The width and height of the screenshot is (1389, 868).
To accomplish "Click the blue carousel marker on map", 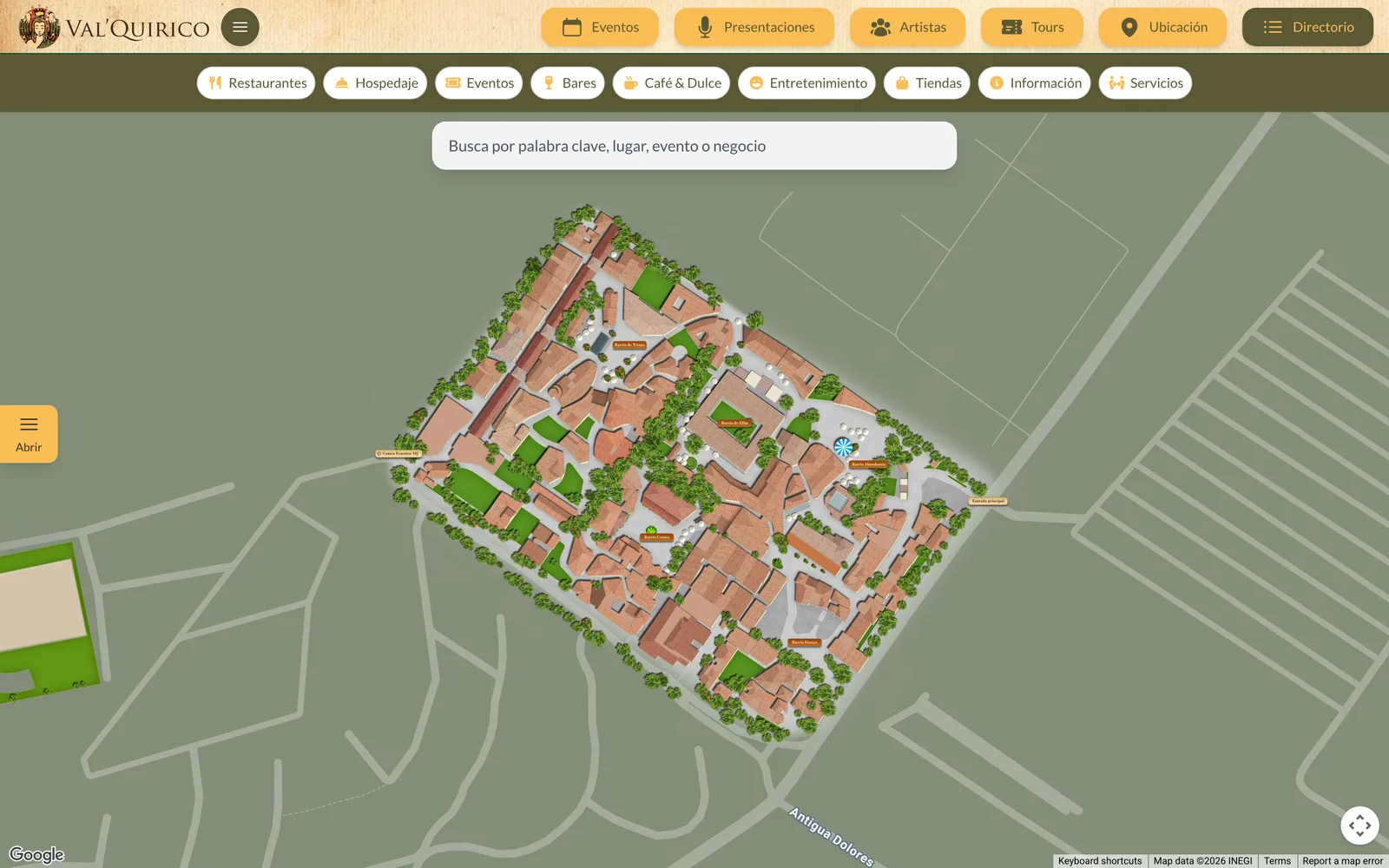I will [x=843, y=447].
